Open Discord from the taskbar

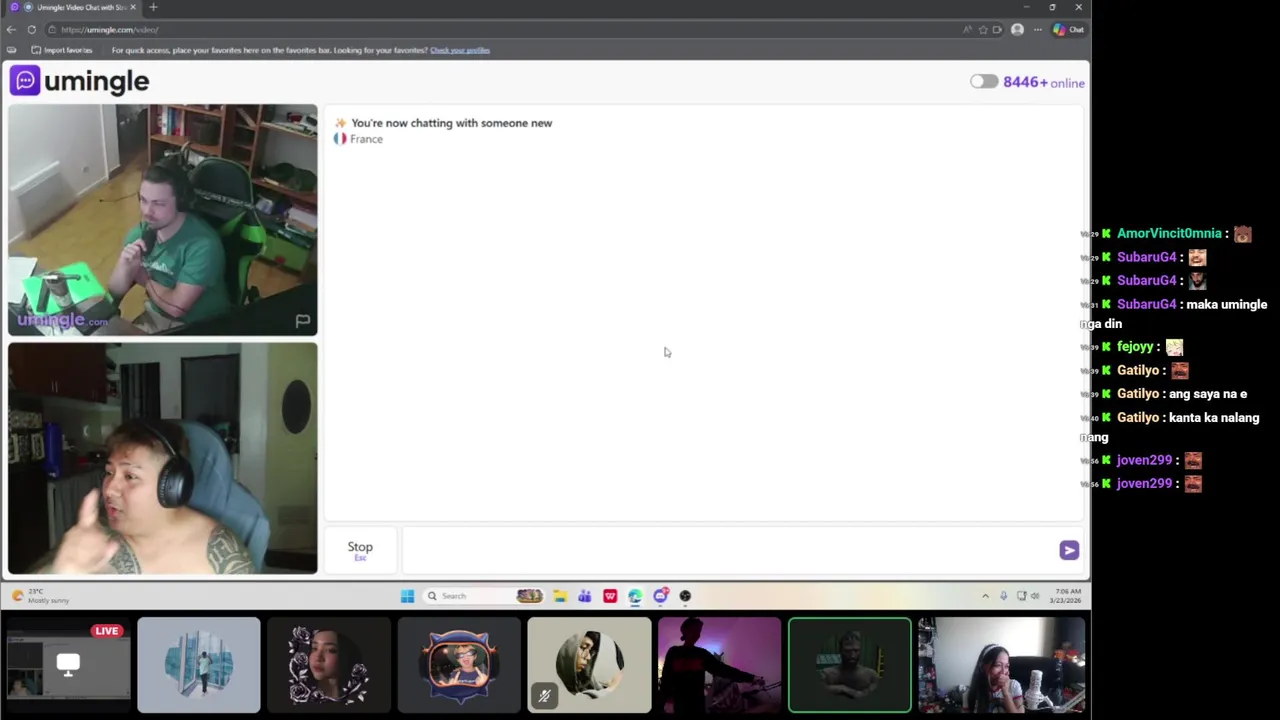click(660, 596)
